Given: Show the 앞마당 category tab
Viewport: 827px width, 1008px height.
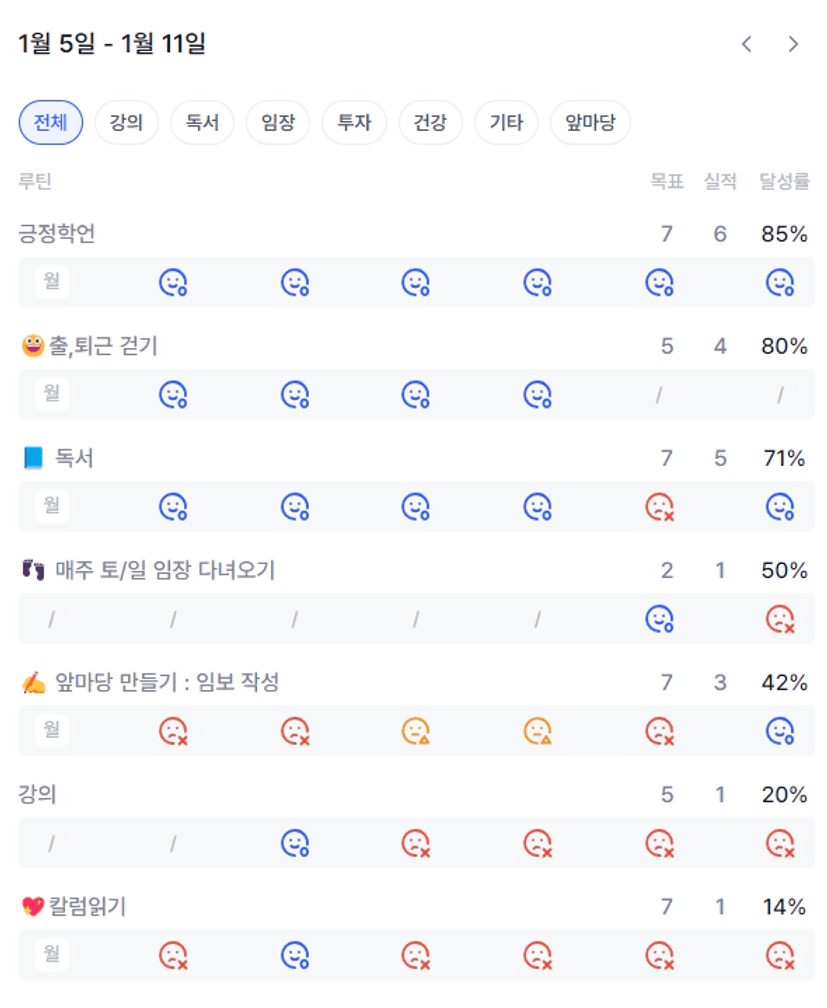Looking at the screenshot, I should (590, 123).
